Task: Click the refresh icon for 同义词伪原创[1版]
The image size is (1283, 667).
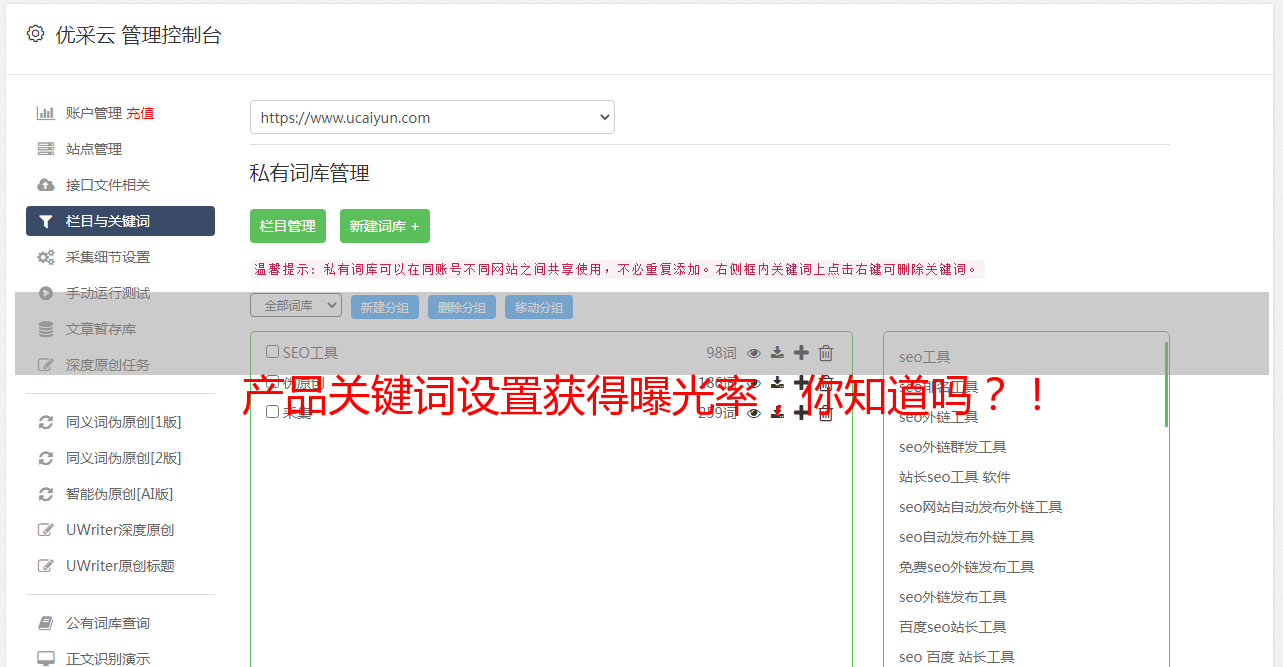Action: point(46,422)
